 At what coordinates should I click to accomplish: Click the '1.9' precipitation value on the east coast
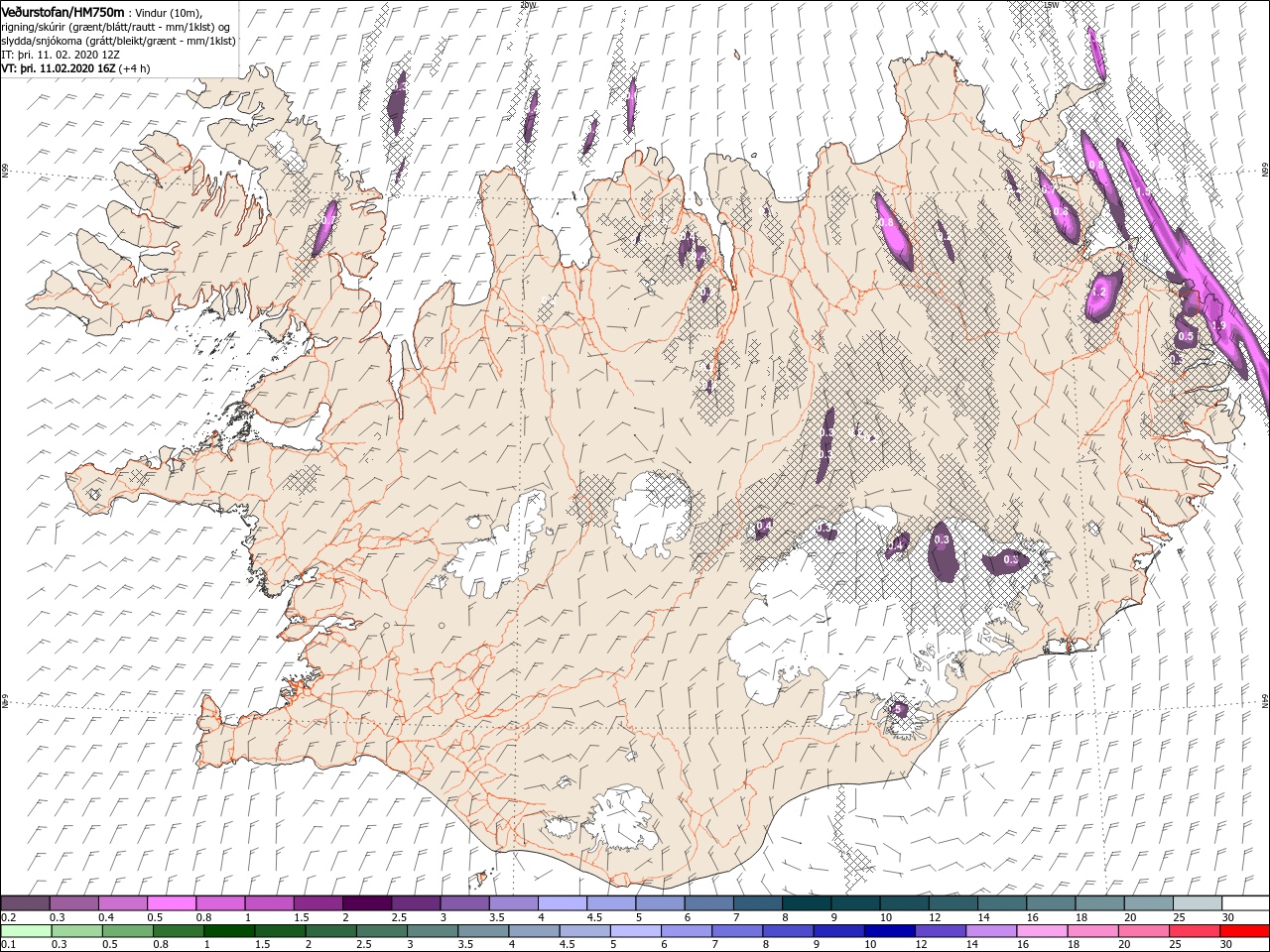[1219, 325]
